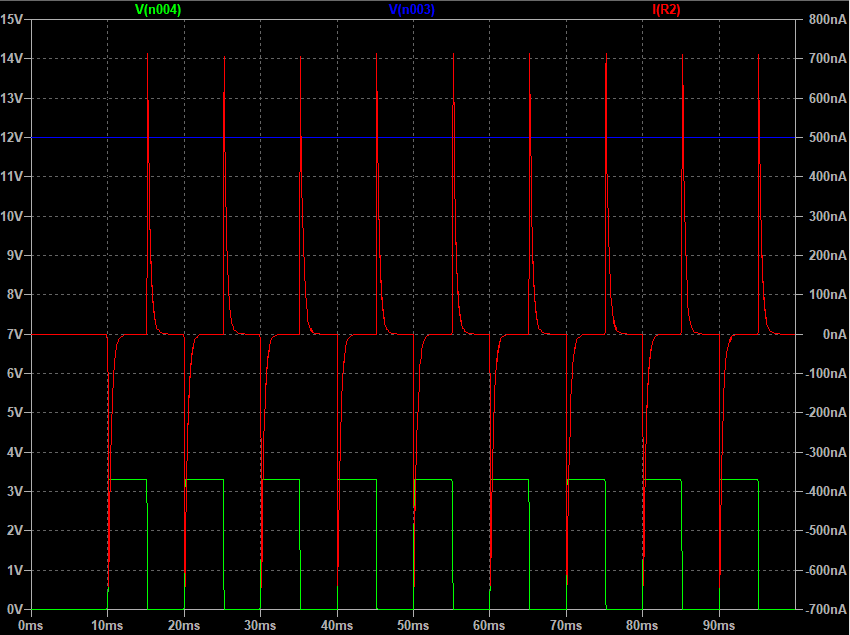The width and height of the screenshot is (850, 635).
Task: Select the 90ms label on time axis
Action: pos(719,625)
